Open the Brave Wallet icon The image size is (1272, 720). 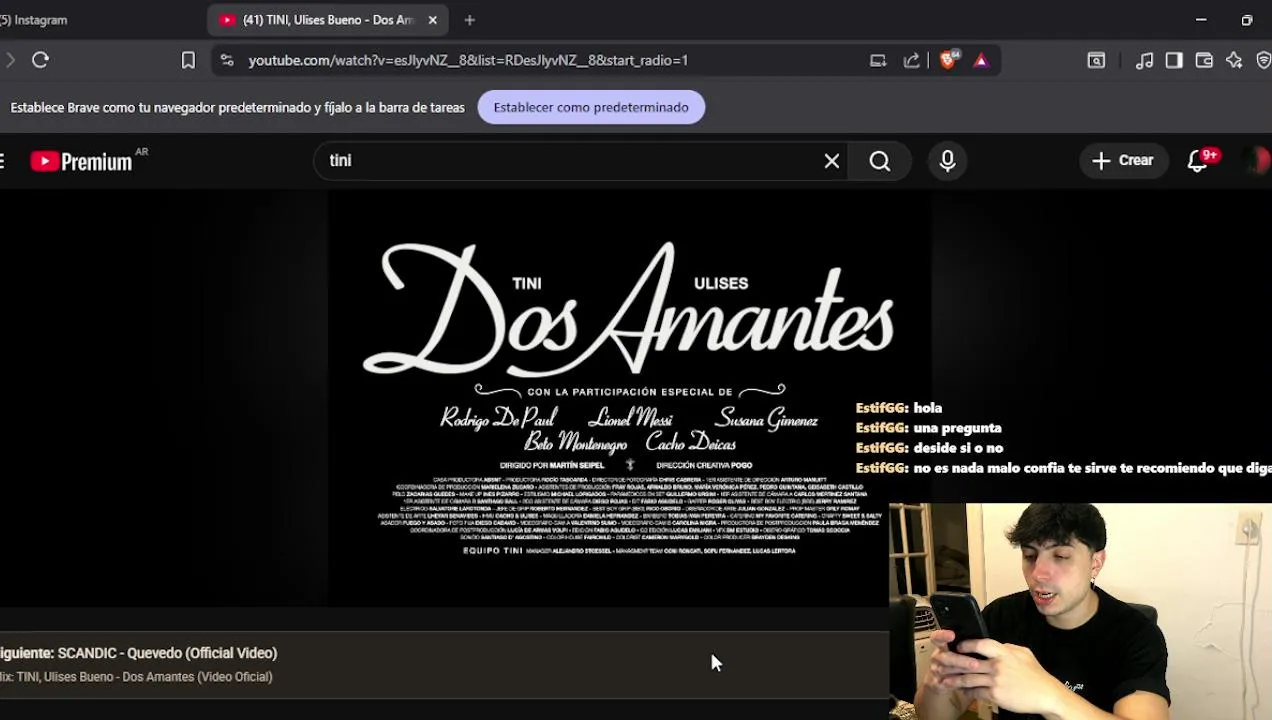pyautogui.click(x=1204, y=60)
